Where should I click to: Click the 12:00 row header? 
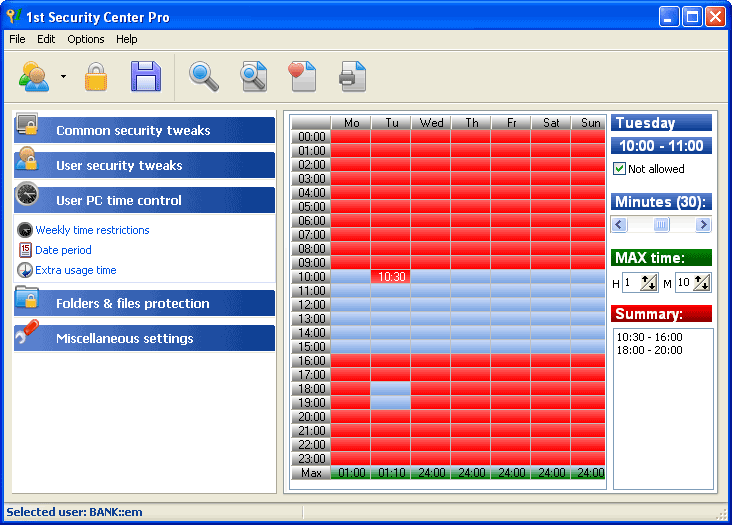tap(311, 305)
